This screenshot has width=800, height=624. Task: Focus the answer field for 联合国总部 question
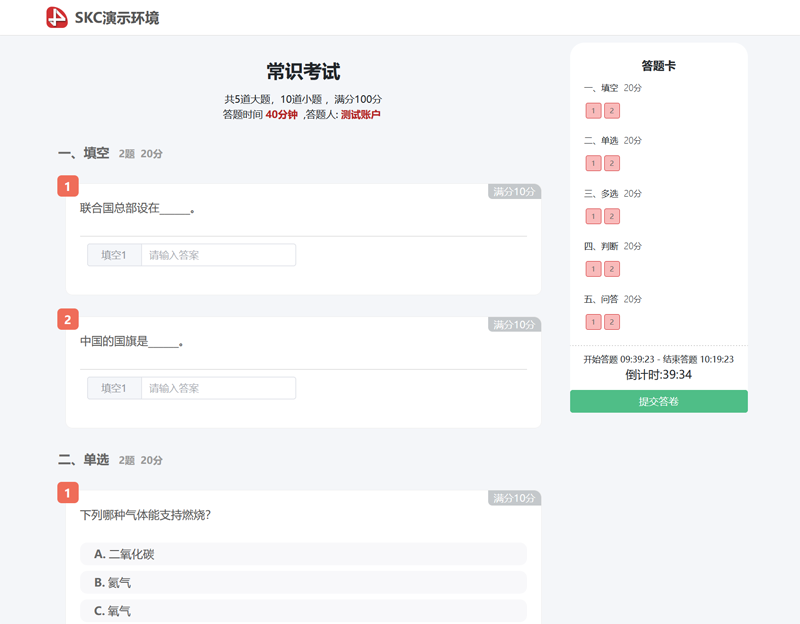(218, 255)
